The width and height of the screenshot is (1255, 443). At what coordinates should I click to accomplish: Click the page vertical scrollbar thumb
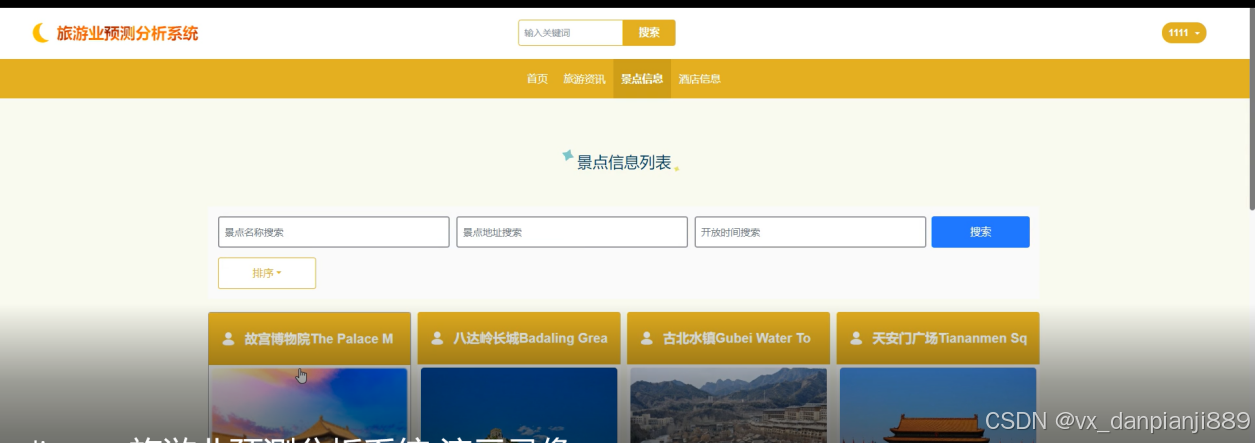tap(1251, 108)
